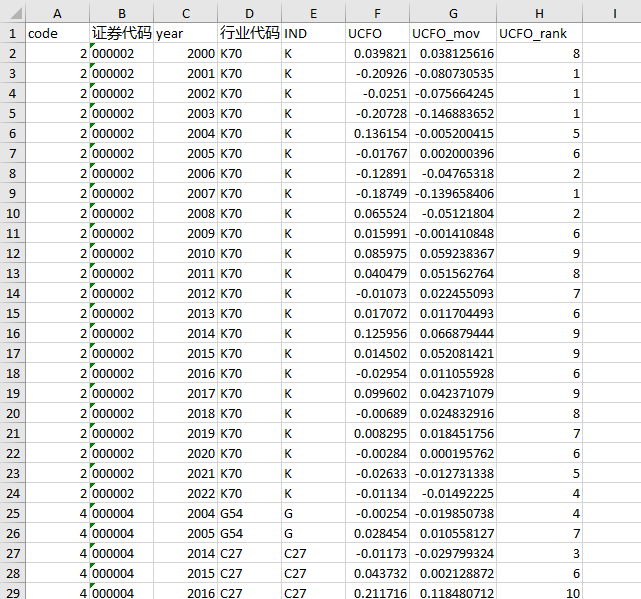
Task: Click the '证券代码' header cell
Action: click(121, 33)
